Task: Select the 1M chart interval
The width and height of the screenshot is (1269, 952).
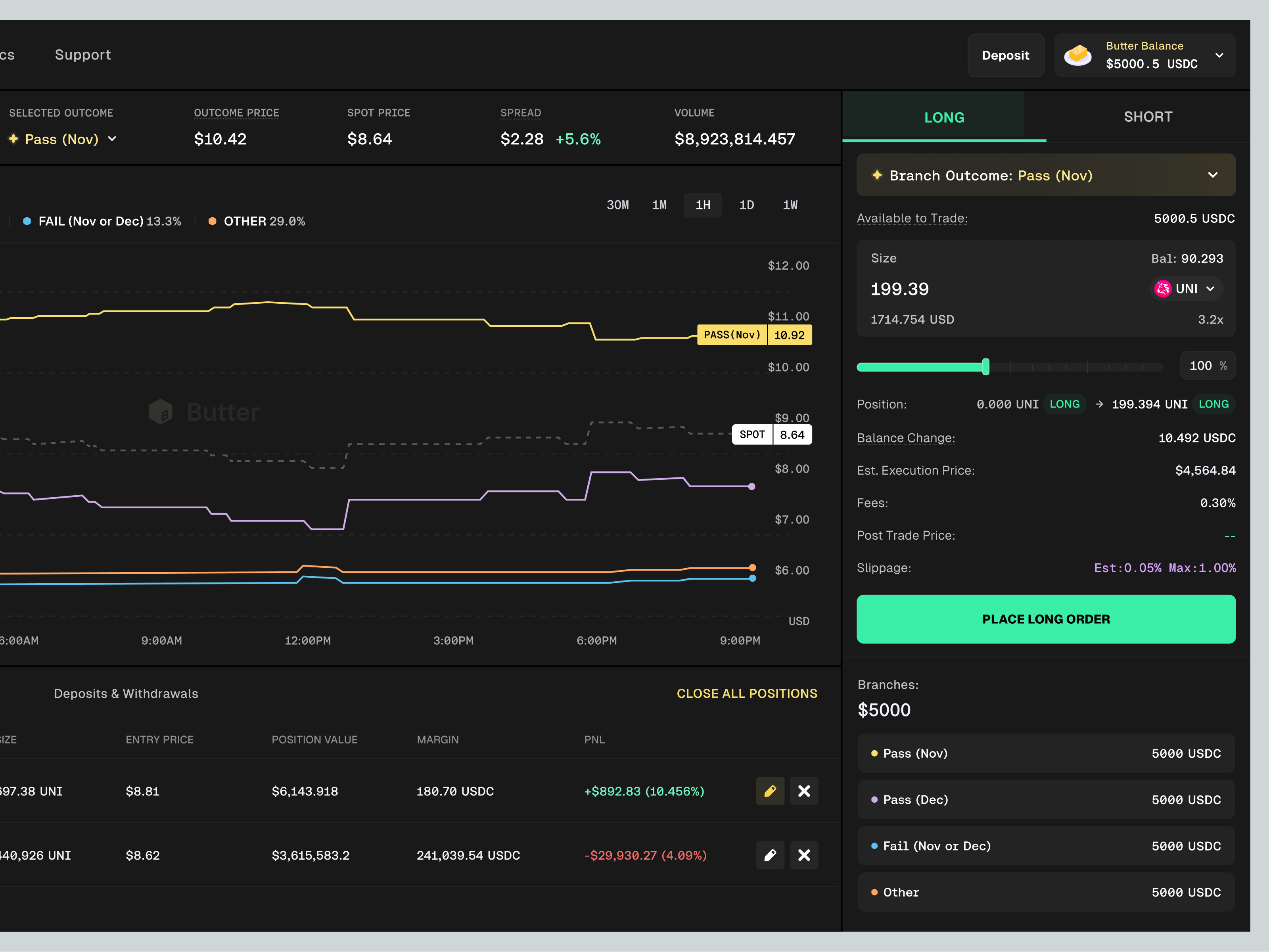Action: [x=659, y=205]
